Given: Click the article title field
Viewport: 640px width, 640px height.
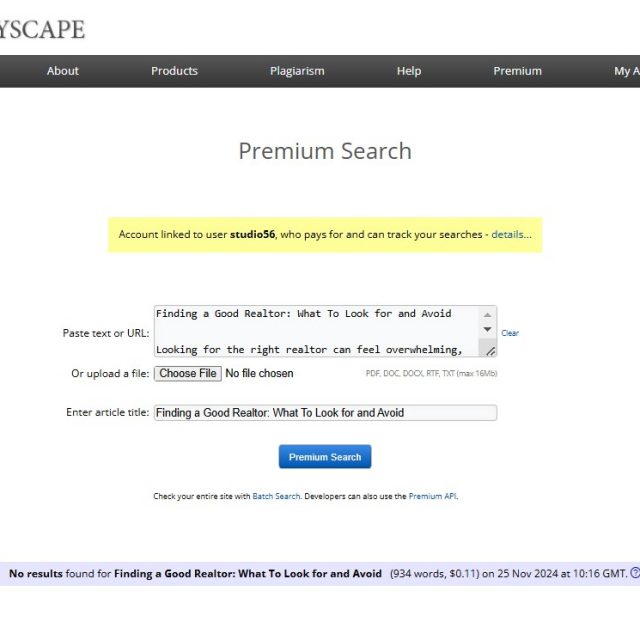Looking at the screenshot, I should pos(325,413).
